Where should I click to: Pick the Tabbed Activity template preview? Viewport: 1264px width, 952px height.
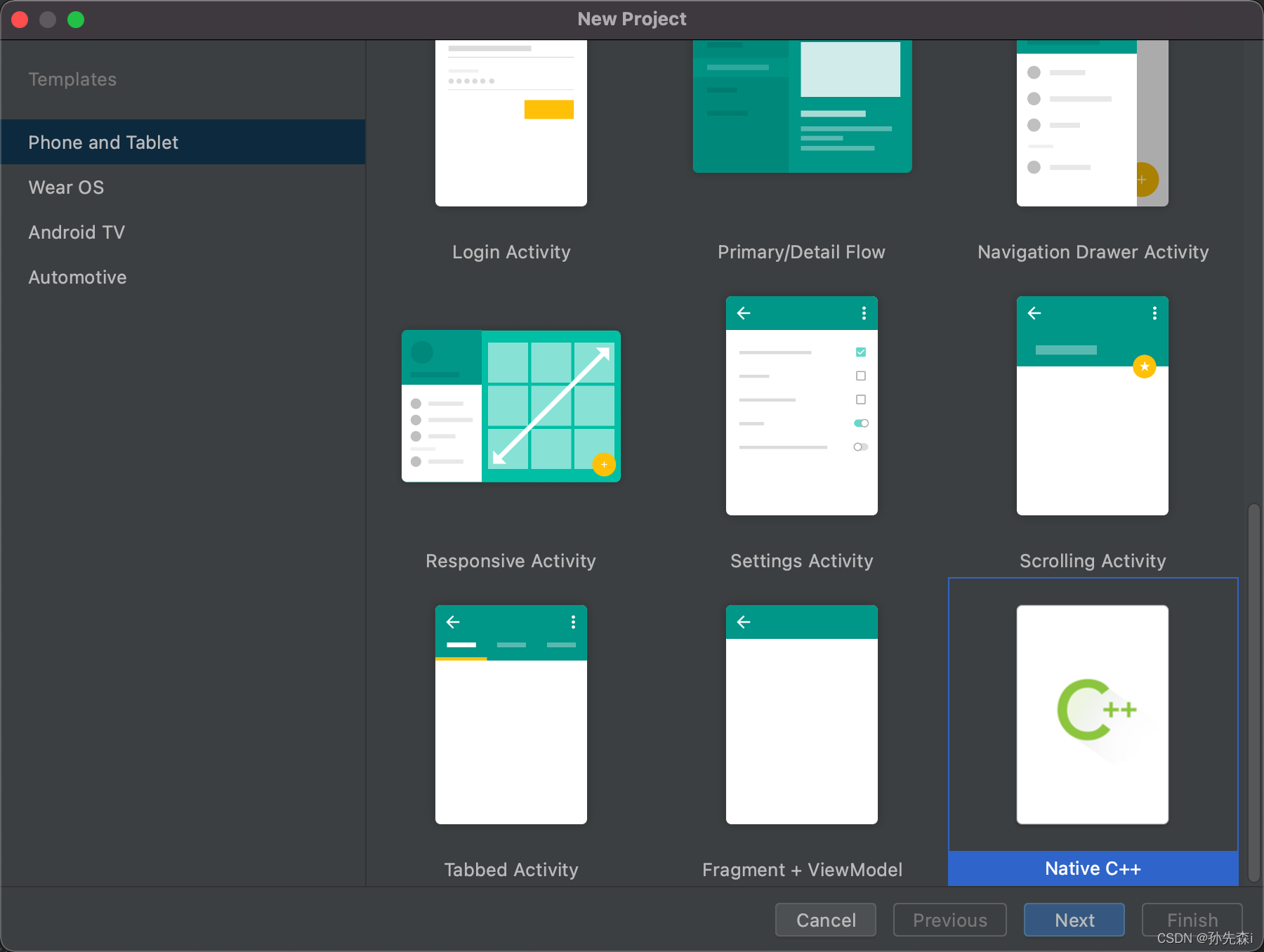click(511, 715)
